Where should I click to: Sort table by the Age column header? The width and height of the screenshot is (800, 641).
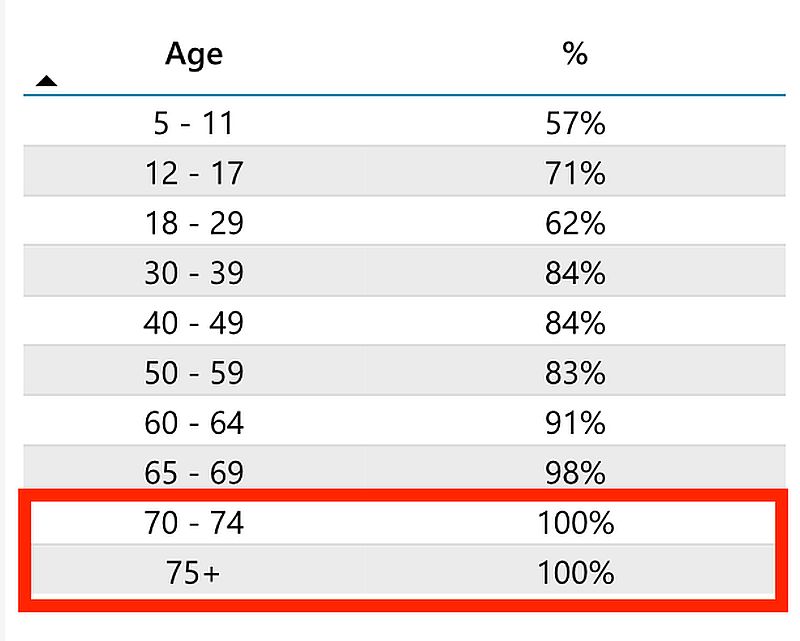(x=194, y=54)
